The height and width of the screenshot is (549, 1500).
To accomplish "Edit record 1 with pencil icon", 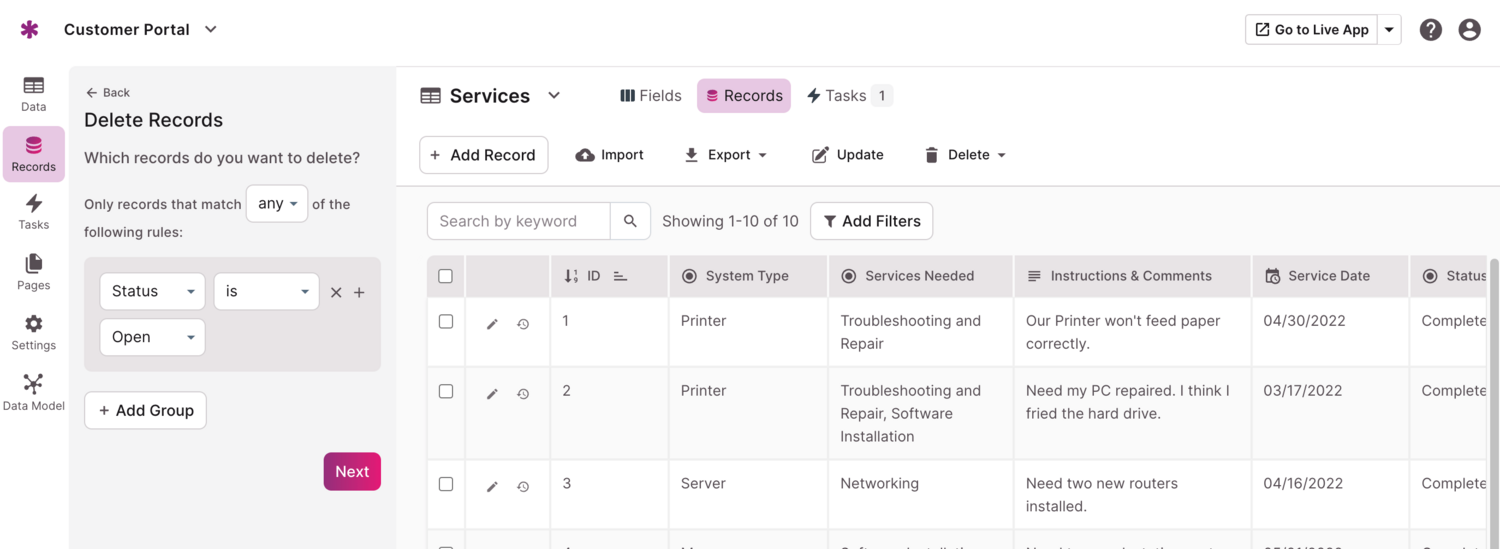I will pyautogui.click(x=492, y=324).
